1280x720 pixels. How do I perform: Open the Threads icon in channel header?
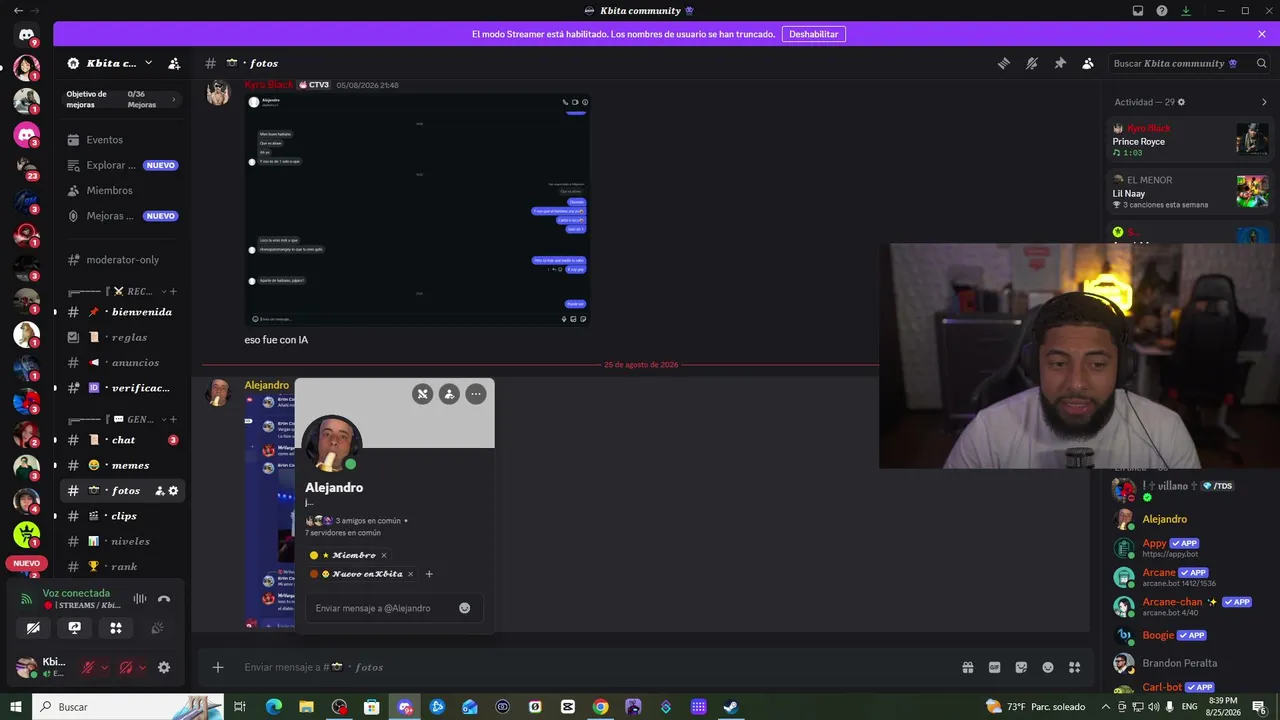(1003, 63)
